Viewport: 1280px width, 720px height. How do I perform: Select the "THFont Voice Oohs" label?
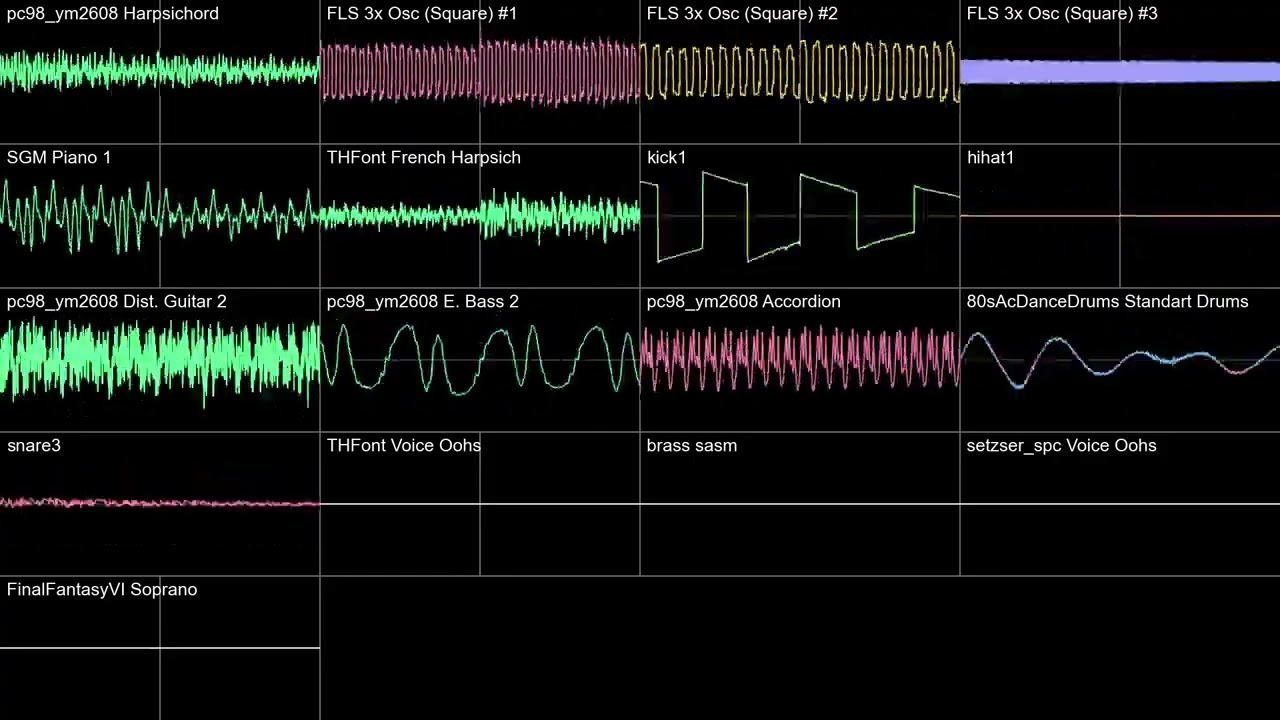[404, 446]
